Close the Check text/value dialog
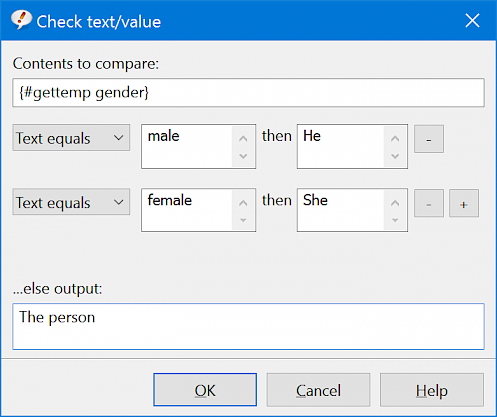This screenshot has width=497, height=417. [x=472, y=21]
